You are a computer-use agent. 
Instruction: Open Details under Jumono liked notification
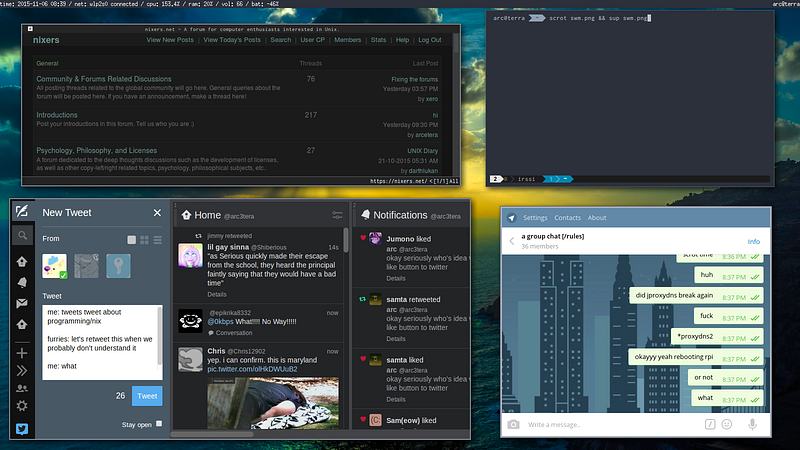[x=396, y=278]
